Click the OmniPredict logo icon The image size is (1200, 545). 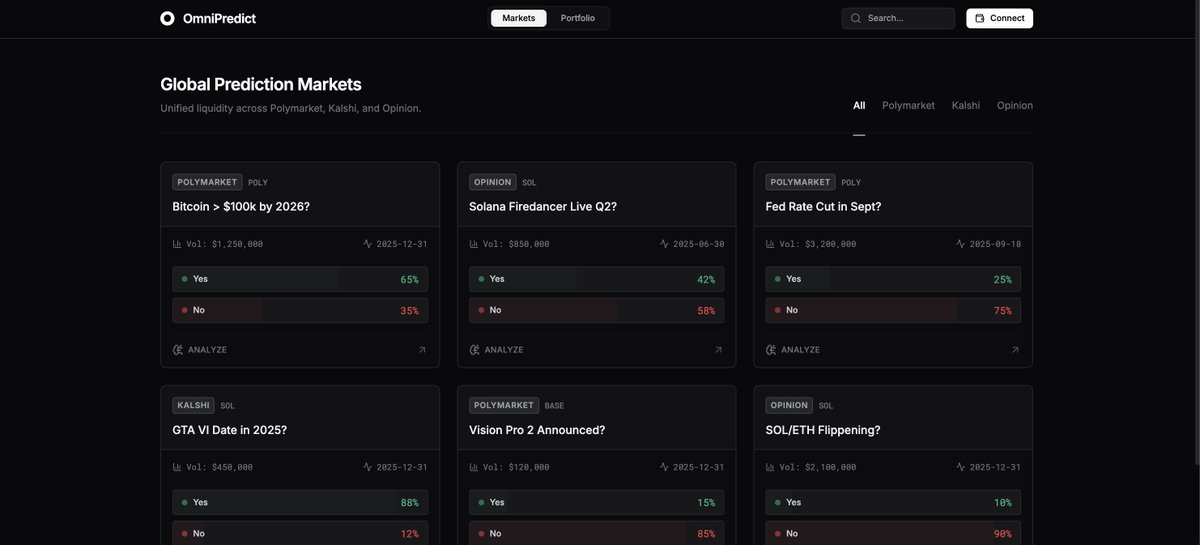[x=167, y=18]
